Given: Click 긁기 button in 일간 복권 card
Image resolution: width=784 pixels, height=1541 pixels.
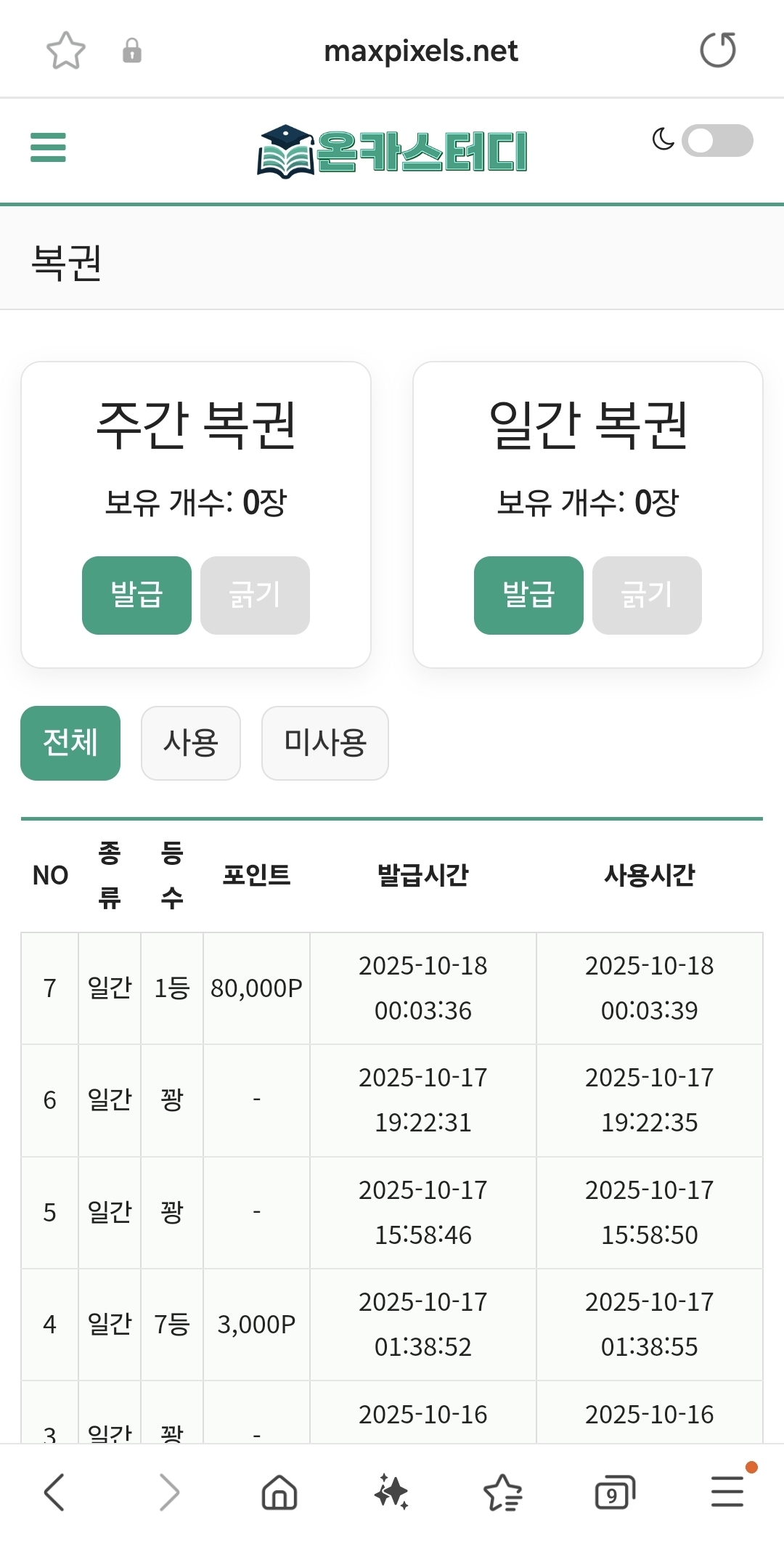Looking at the screenshot, I should pyautogui.click(x=647, y=595).
